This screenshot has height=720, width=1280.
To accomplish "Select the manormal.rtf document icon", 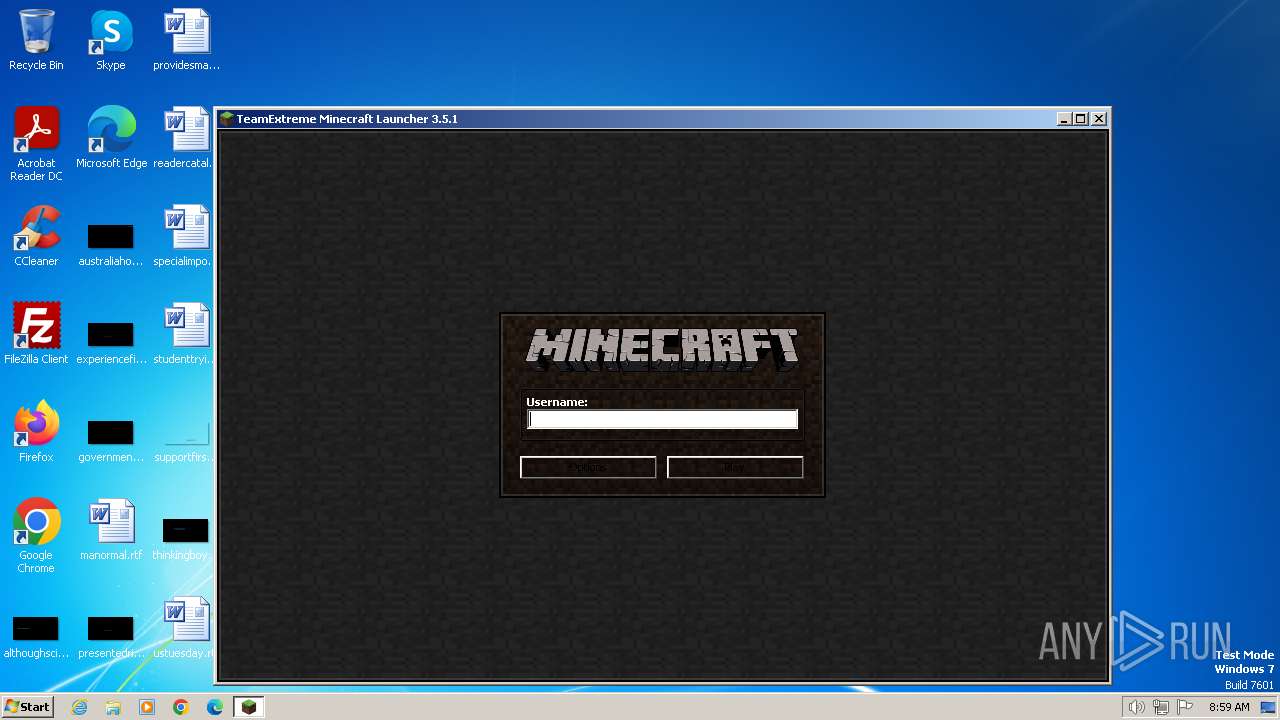I will pyautogui.click(x=111, y=530).
